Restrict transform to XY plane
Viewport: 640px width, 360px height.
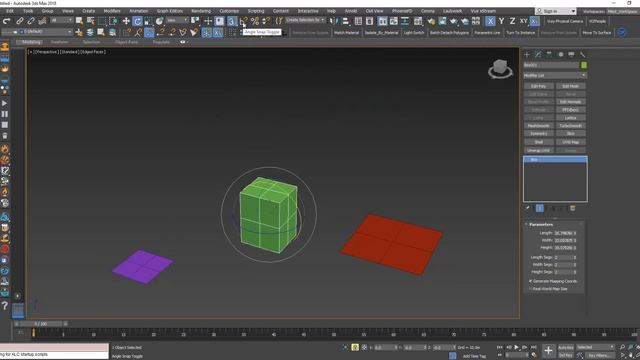pos(523,21)
